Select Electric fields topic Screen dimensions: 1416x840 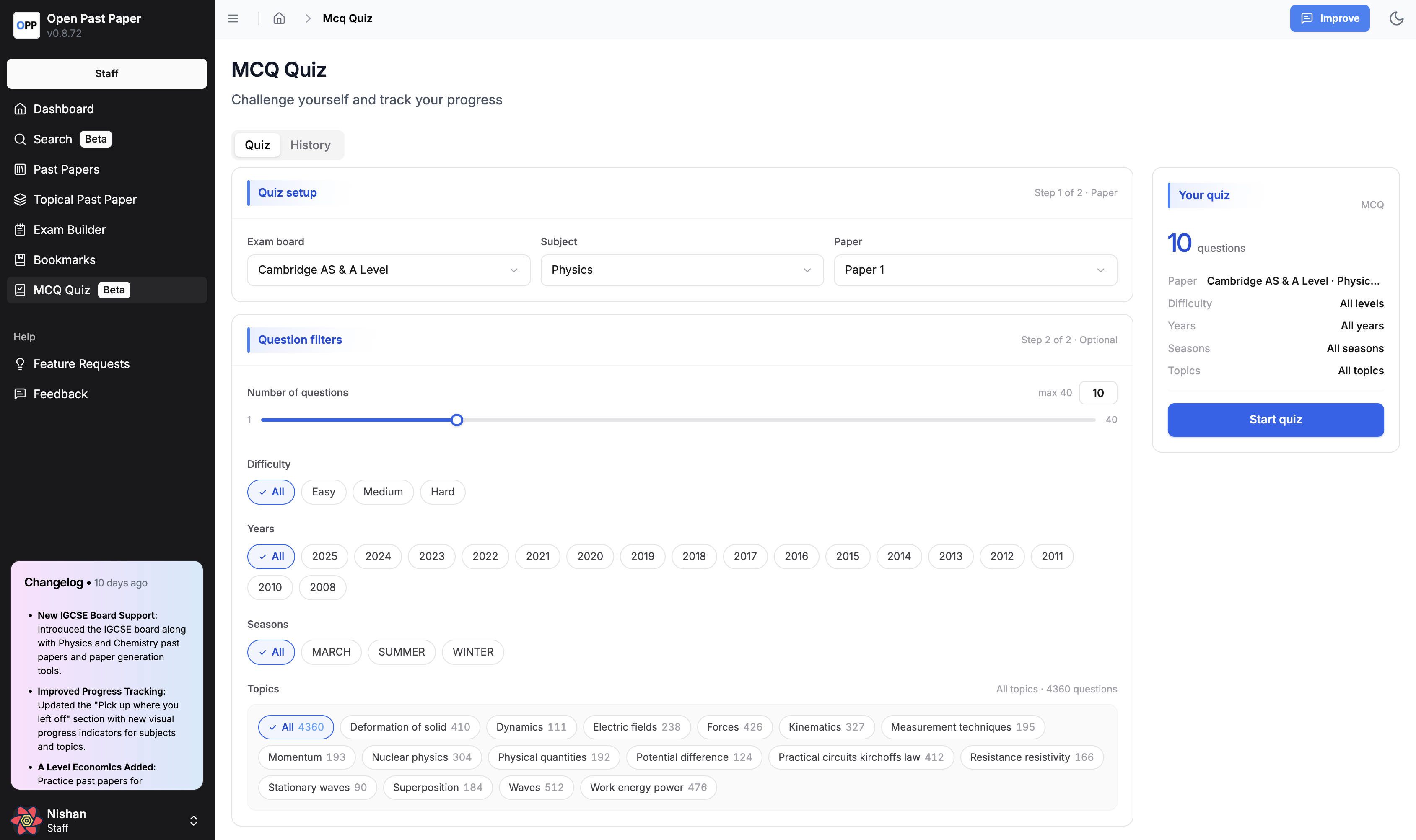(637, 727)
